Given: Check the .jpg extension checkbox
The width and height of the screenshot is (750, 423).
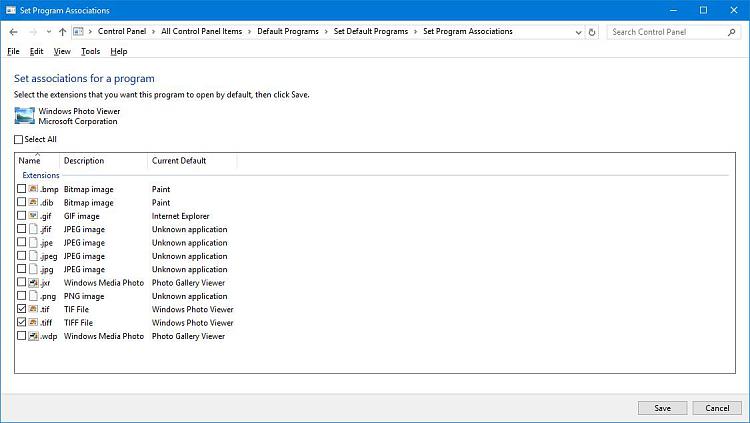Looking at the screenshot, I should click(22, 269).
